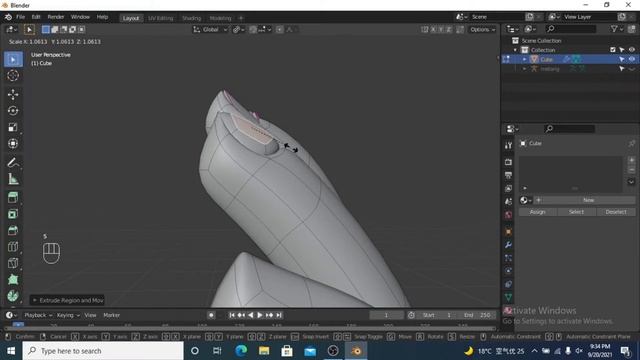640x360 pixels.
Task: Toggle Collection visibility eye icon
Action: (631, 50)
